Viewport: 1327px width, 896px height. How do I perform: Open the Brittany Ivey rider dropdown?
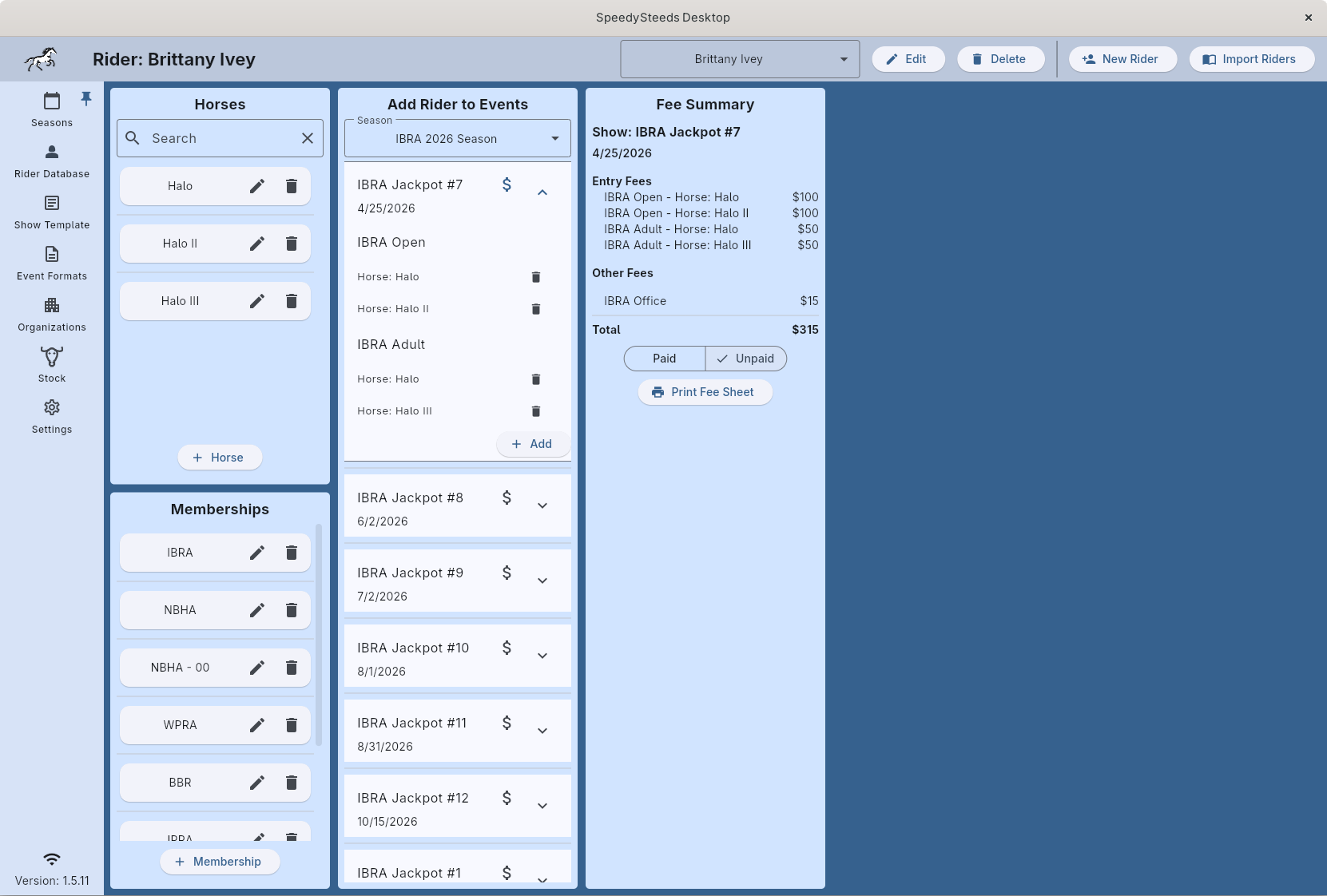click(x=740, y=59)
